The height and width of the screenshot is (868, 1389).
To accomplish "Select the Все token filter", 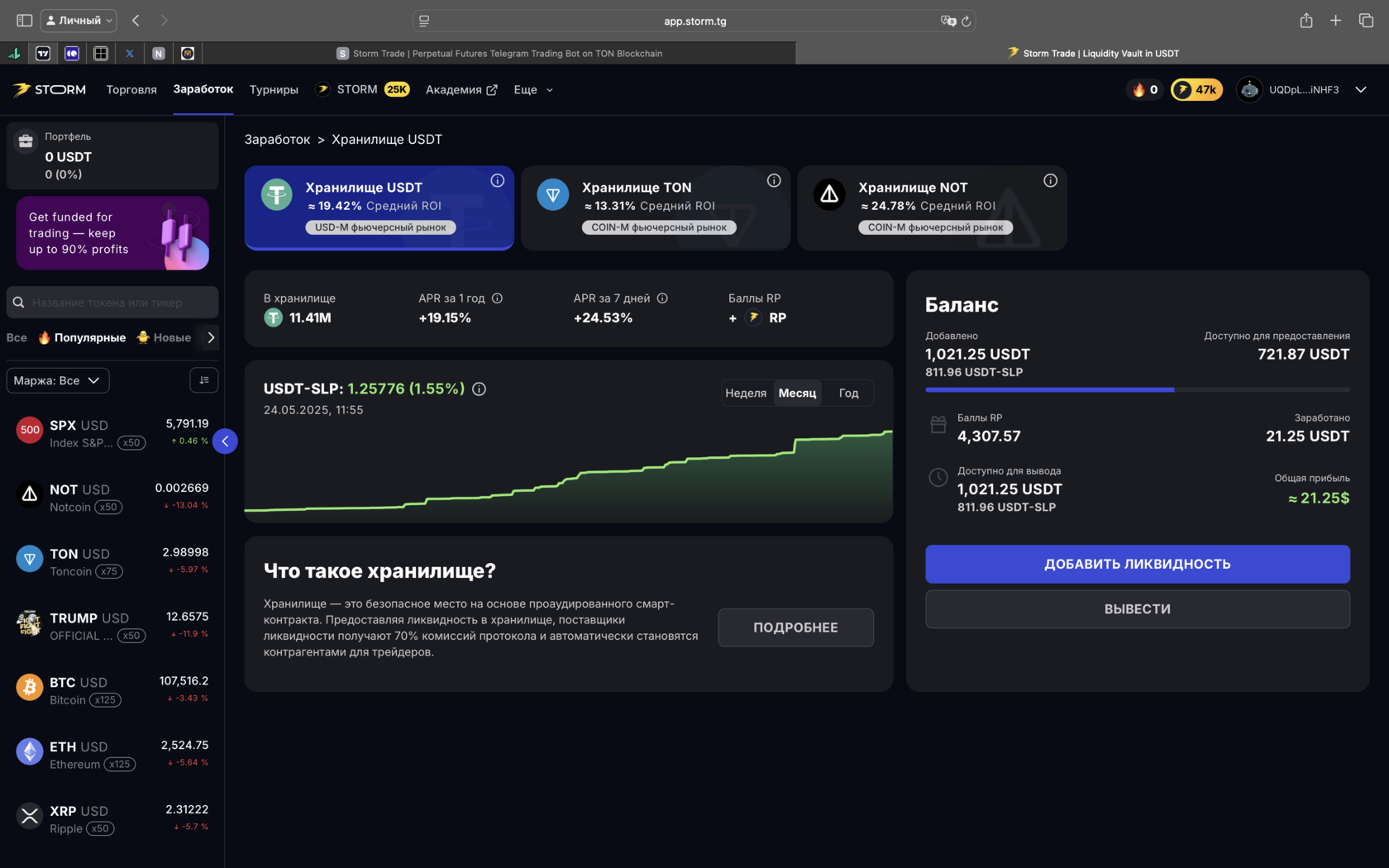I will coord(17,337).
